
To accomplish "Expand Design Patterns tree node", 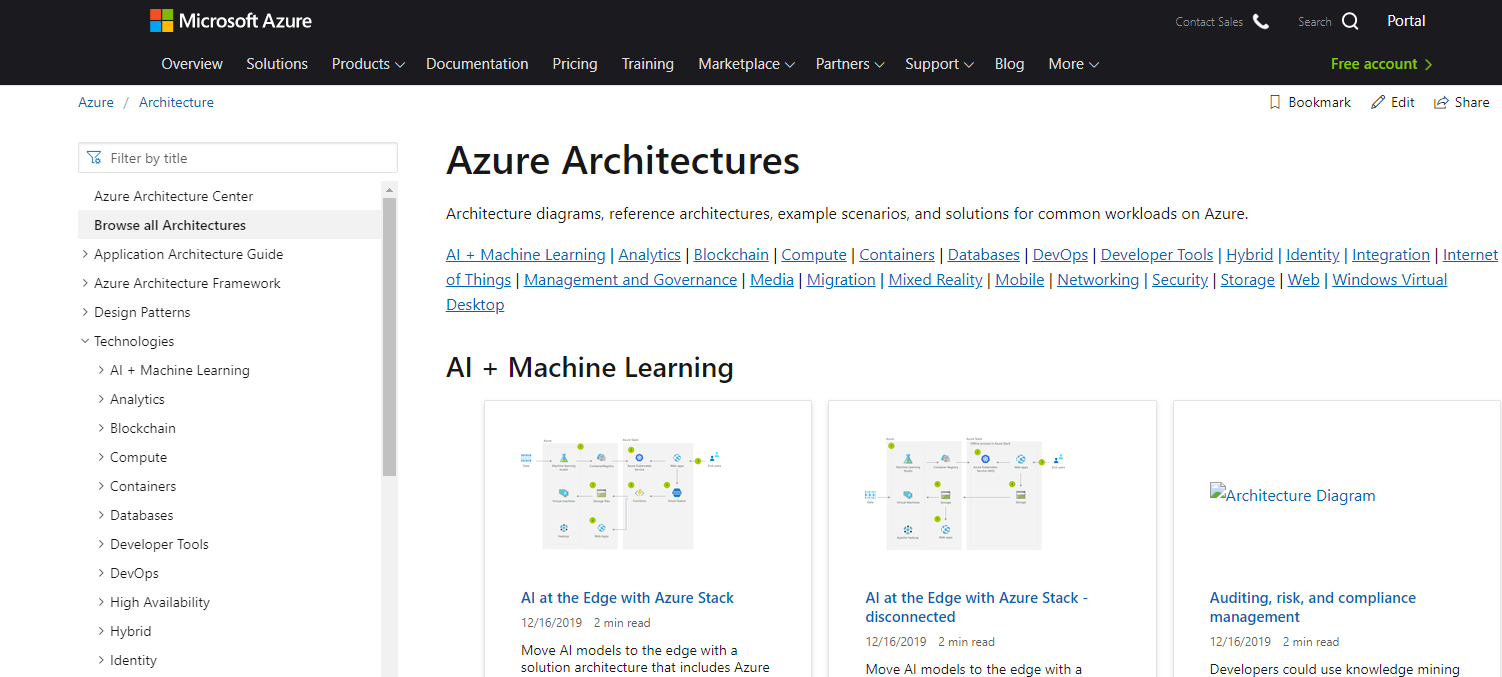I will 85,312.
